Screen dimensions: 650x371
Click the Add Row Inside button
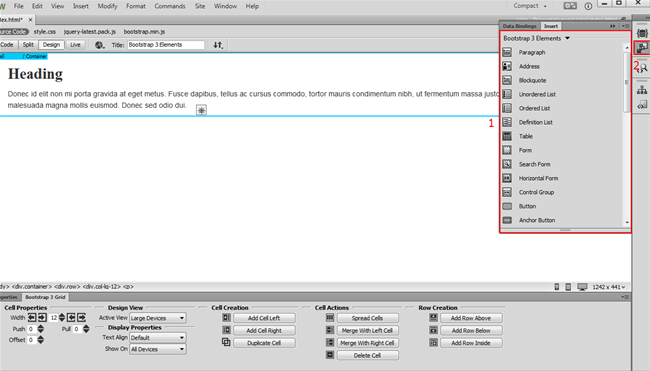(x=471, y=343)
